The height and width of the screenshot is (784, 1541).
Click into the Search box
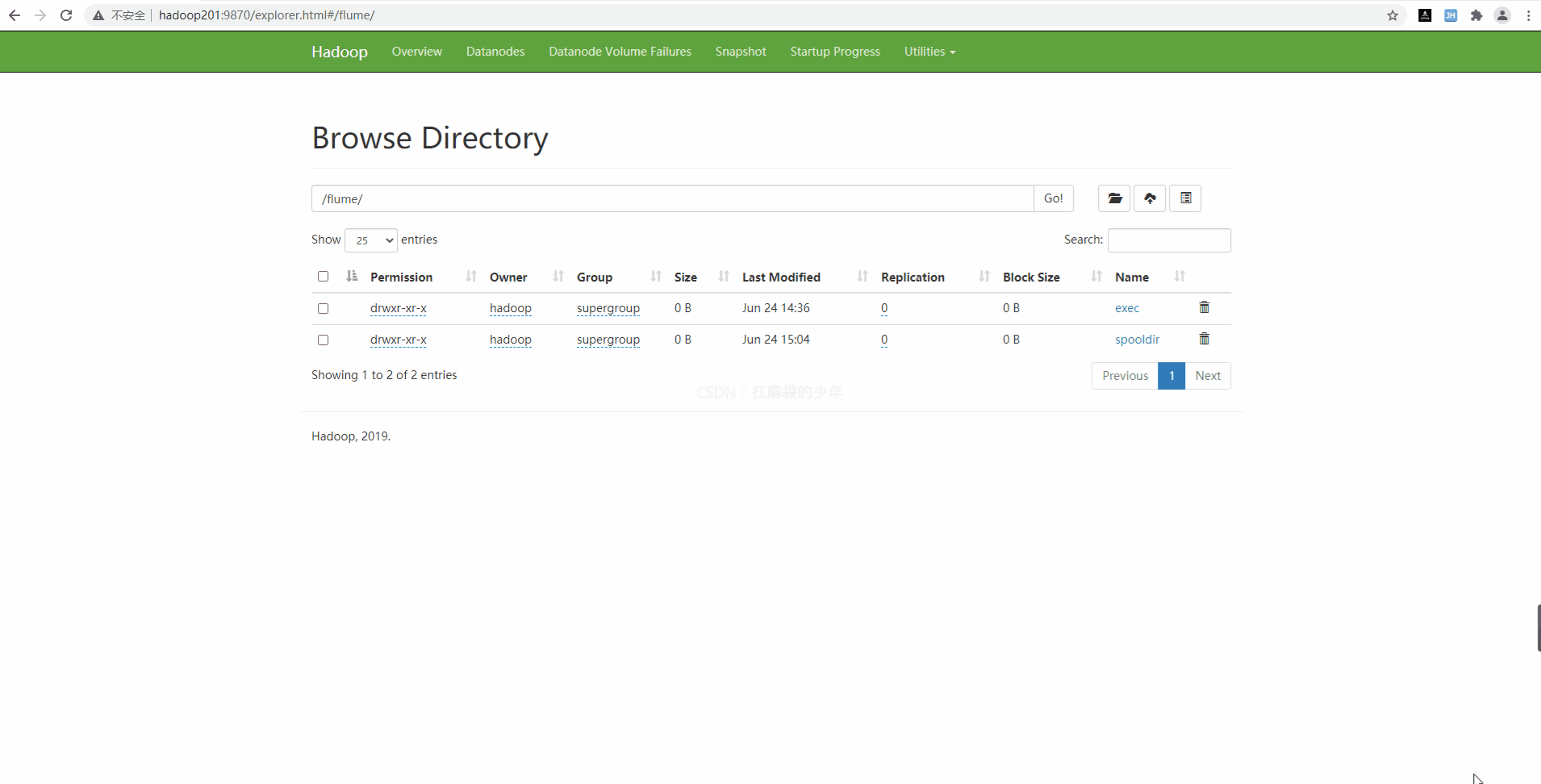tap(1169, 240)
